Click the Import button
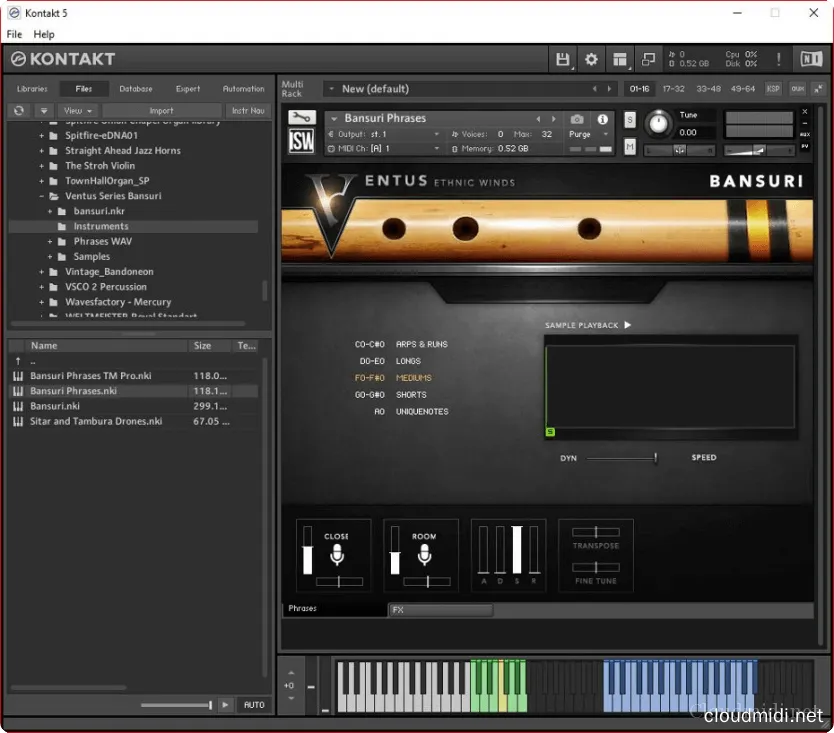 (161, 111)
